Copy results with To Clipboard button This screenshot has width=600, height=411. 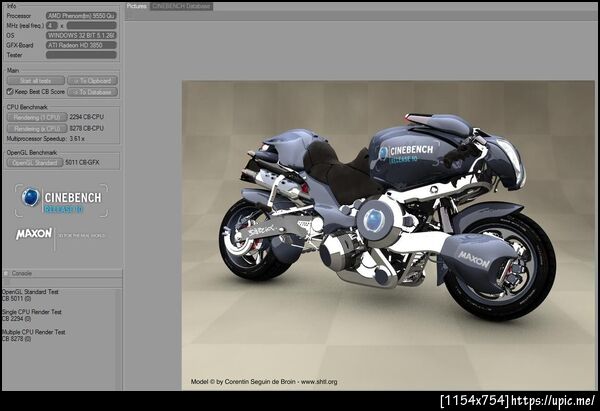pyautogui.click(x=92, y=81)
